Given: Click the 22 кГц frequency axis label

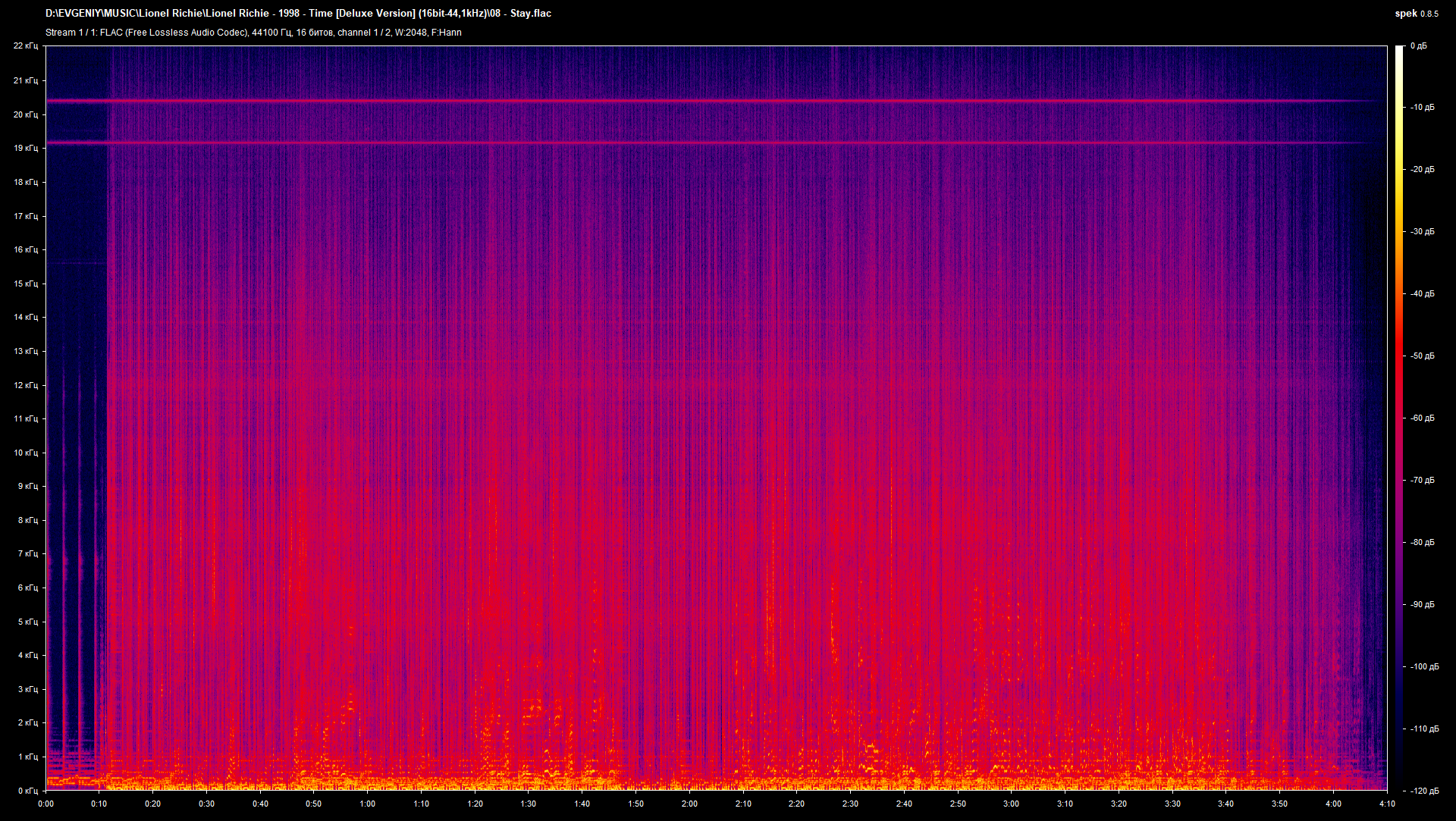Looking at the screenshot, I should click(x=25, y=46).
